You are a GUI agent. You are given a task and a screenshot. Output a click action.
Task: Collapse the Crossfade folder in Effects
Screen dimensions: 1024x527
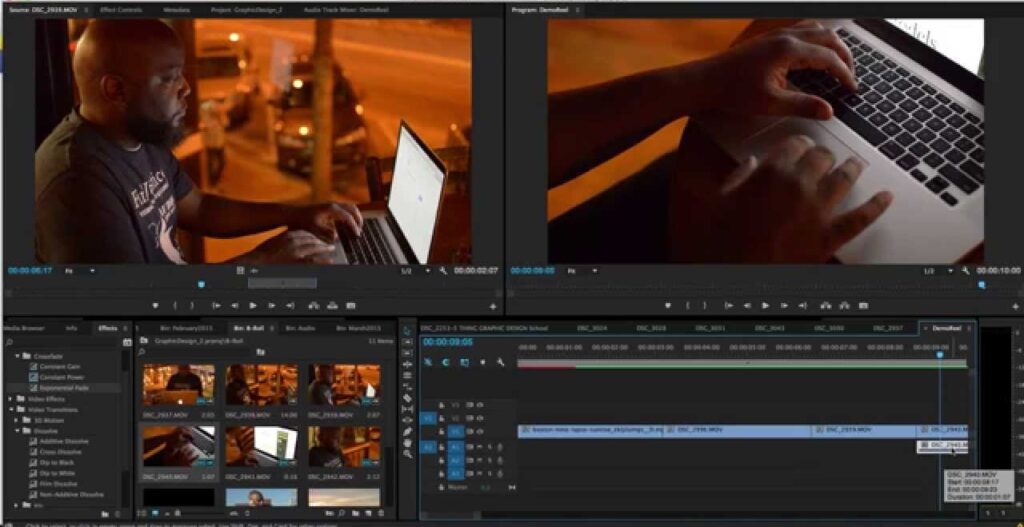(17, 356)
